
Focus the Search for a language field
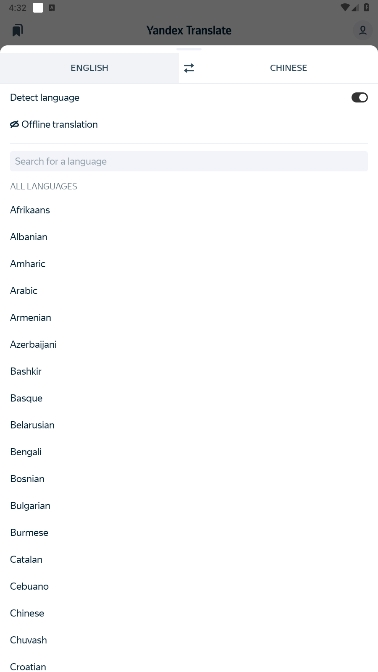(189, 161)
